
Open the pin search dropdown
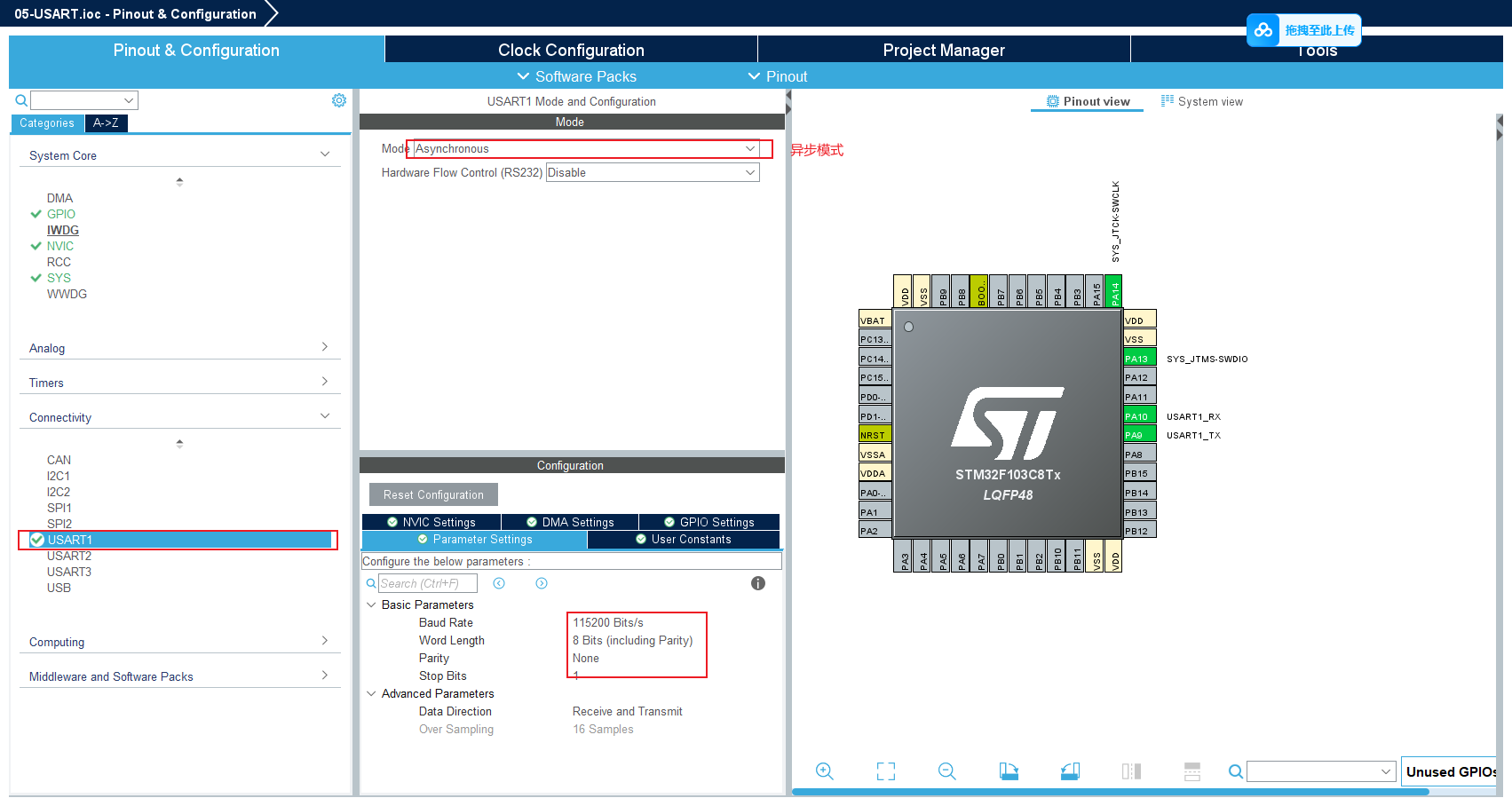pyautogui.click(x=1321, y=771)
